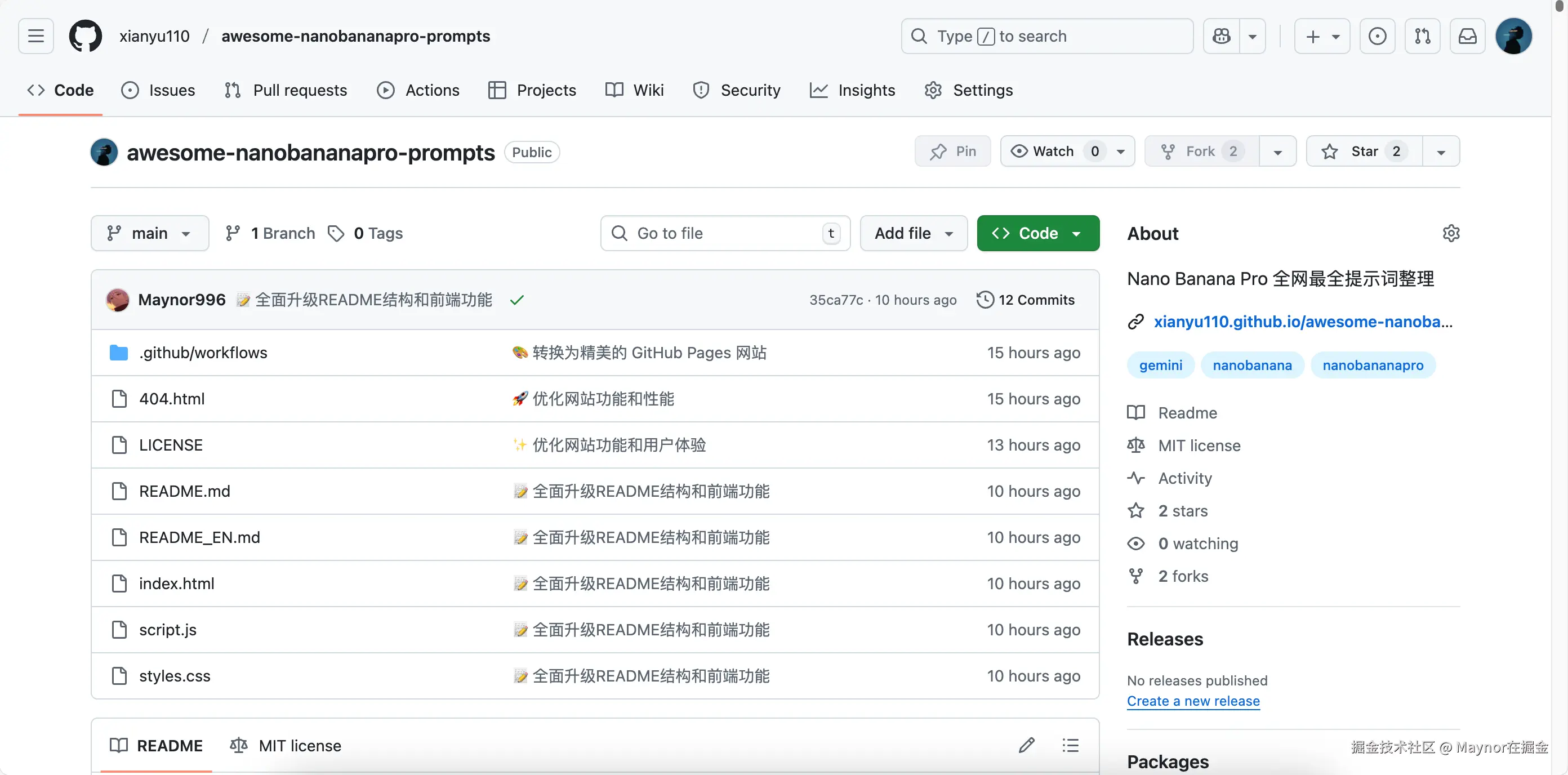Click the Copilot chat icon
This screenshot has width=1568, height=775.
tap(1221, 36)
